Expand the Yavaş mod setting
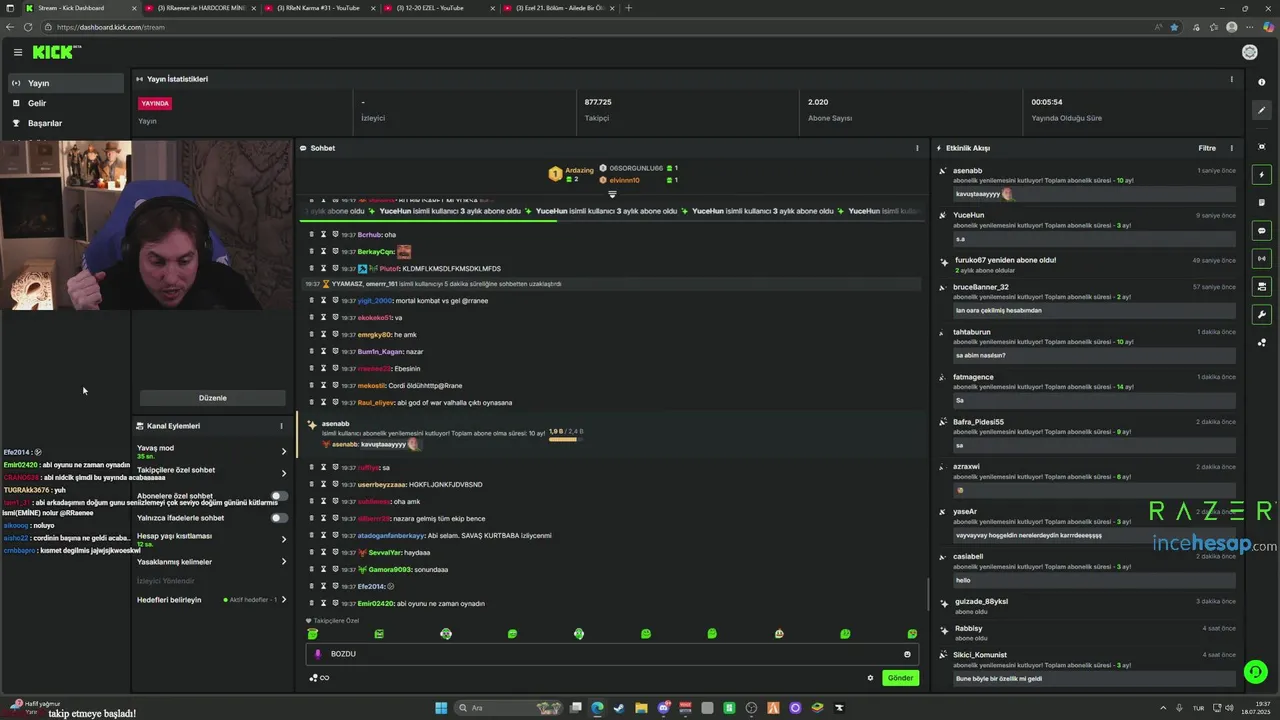The width and height of the screenshot is (1280, 720). 283,451
